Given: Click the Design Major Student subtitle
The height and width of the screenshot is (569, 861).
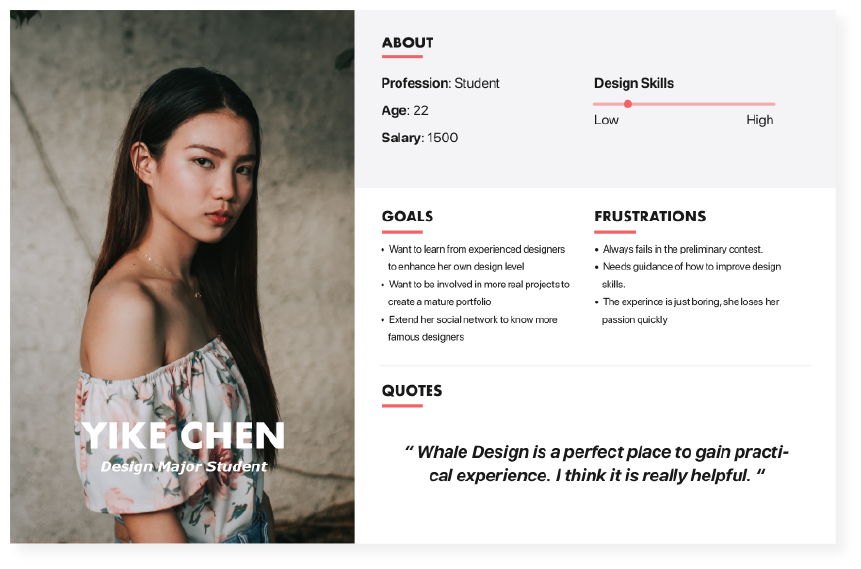Looking at the screenshot, I should click(184, 466).
